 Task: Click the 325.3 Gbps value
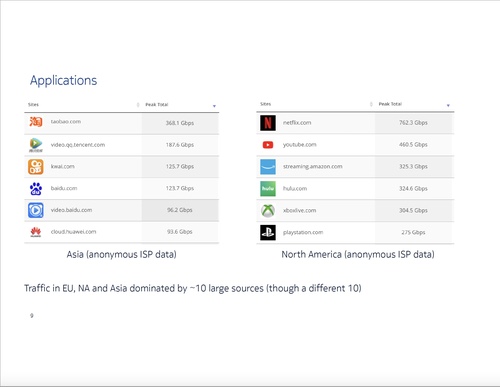click(x=413, y=166)
